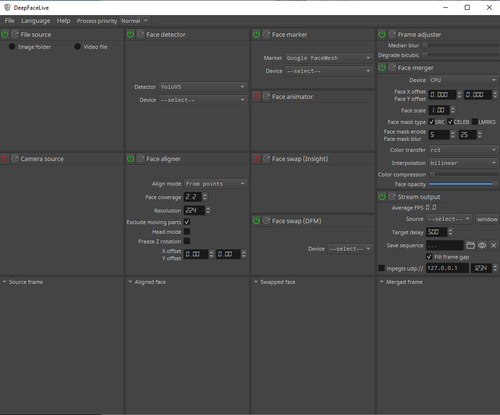Reset Face marker settings icon
The width and height of the screenshot is (500, 415).
tap(266, 34)
